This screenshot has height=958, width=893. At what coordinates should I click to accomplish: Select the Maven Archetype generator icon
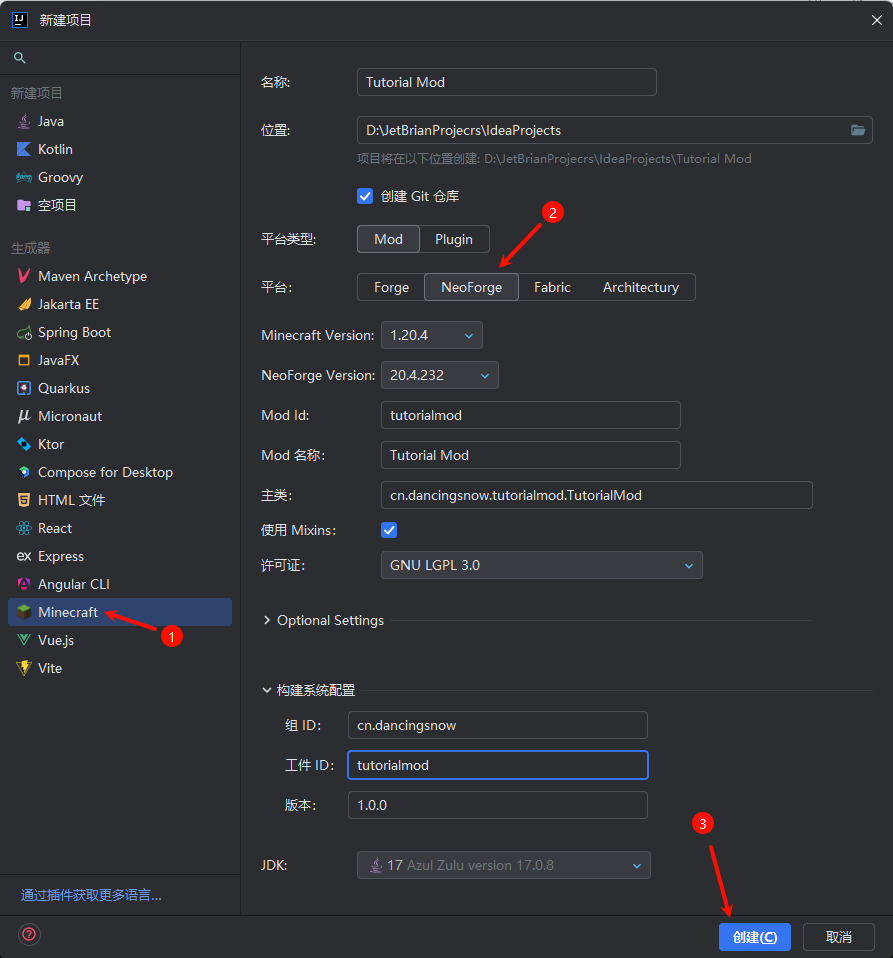pyautogui.click(x=24, y=276)
